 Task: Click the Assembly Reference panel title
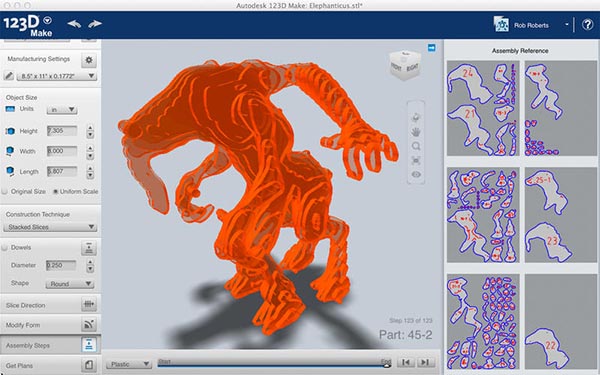pyautogui.click(x=520, y=51)
